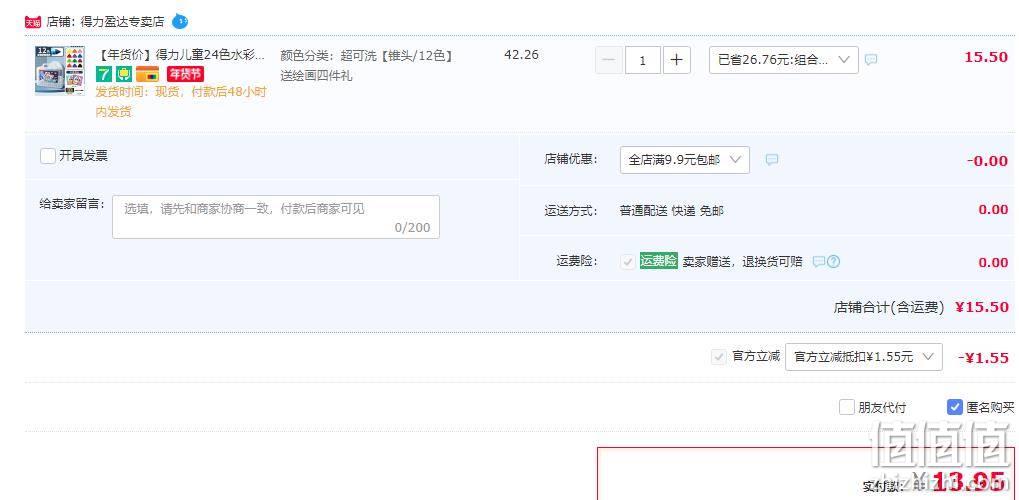Image resolution: width=1019 pixels, height=500 pixels.
Task: Click the seller message text box
Action: pyautogui.click(x=276, y=217)
